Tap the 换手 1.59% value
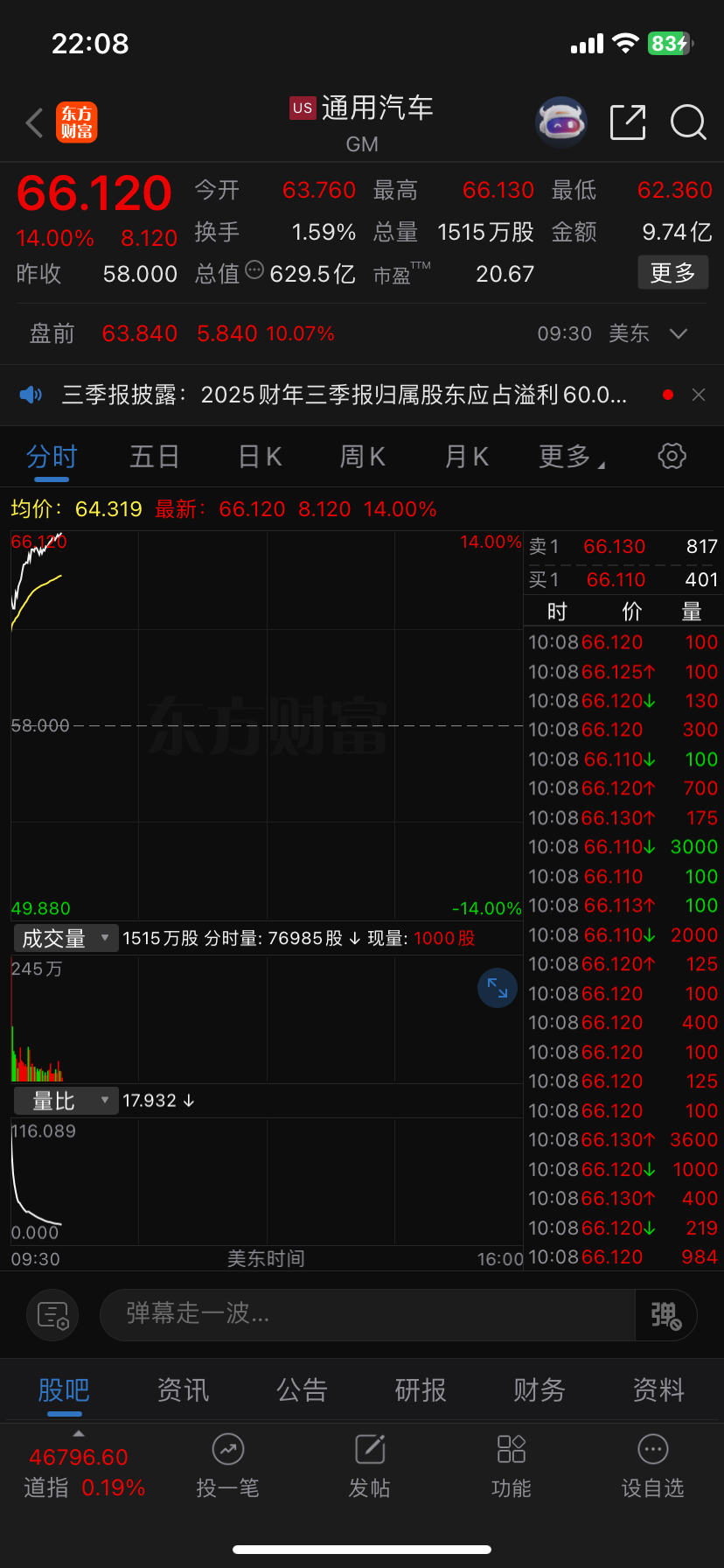 tap(324, 232)
